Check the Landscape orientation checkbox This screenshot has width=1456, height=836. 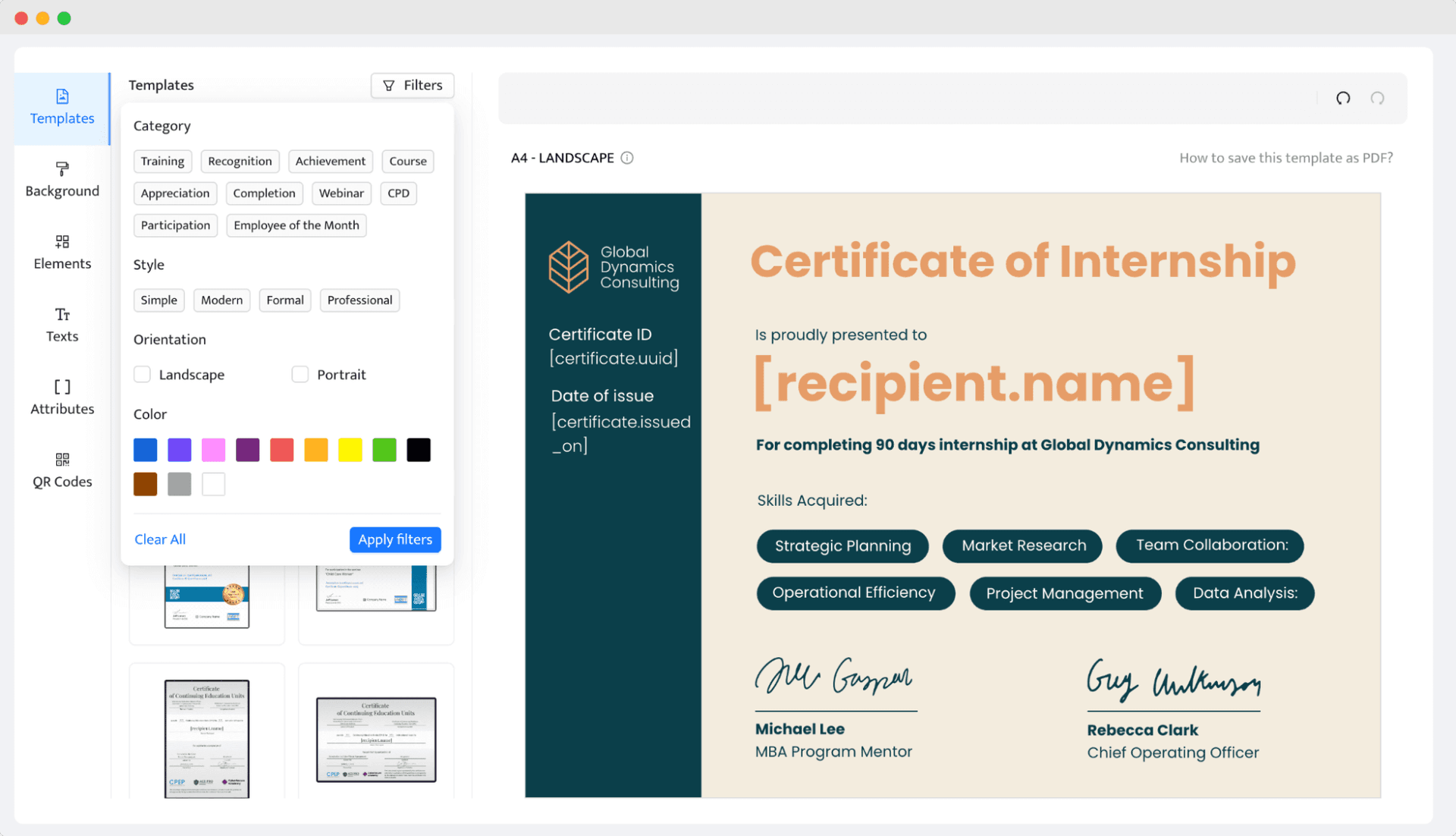coord(142,374)
